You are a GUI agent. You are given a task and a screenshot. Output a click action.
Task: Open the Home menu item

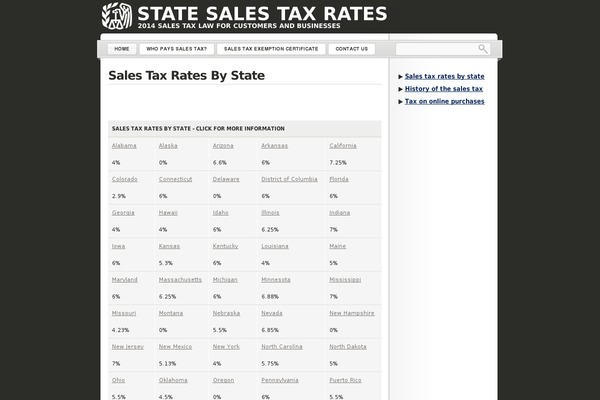click(x=122, y=49)
